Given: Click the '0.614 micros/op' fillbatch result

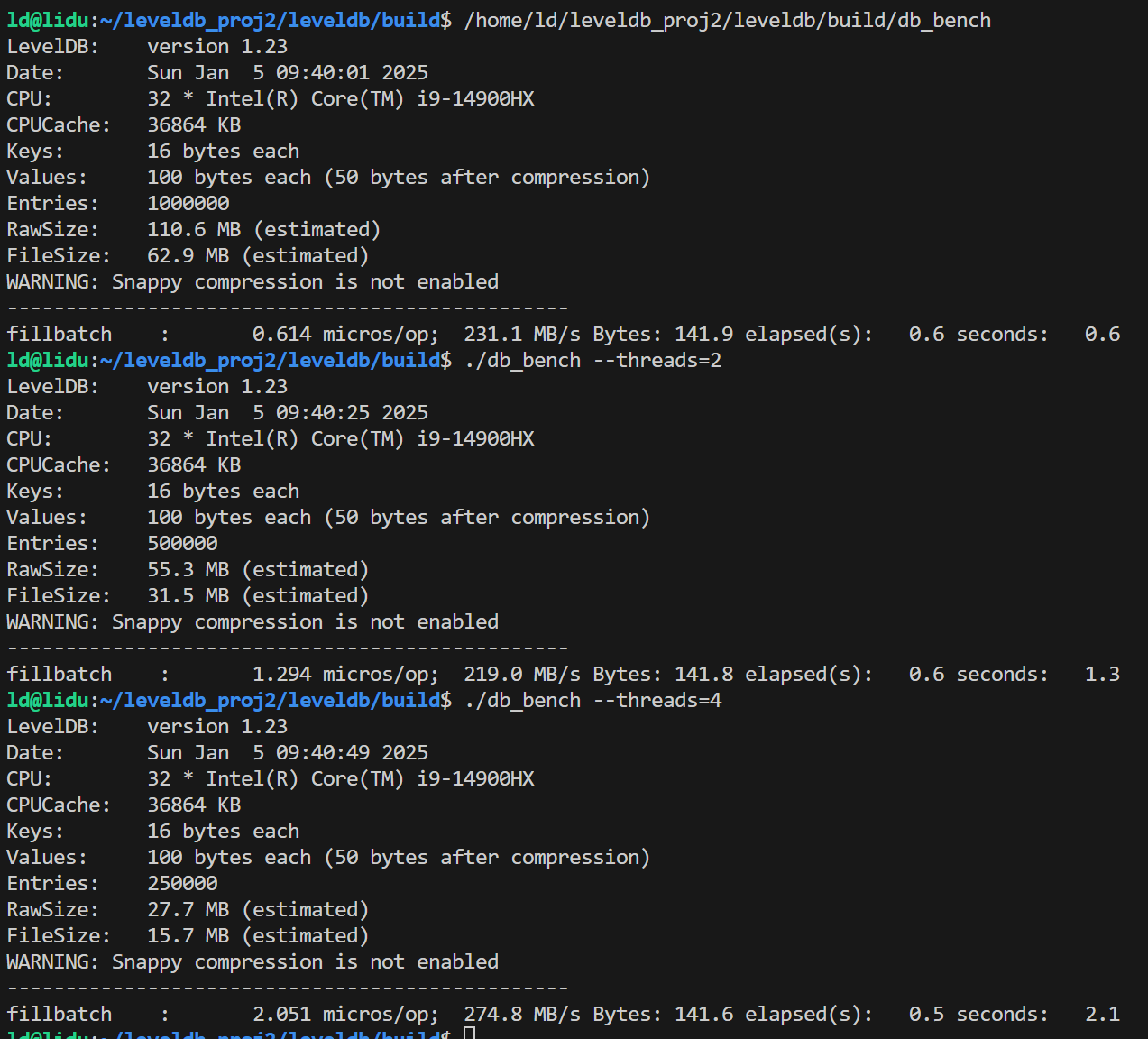Looking at the screenshot, I should pos(345,334).
